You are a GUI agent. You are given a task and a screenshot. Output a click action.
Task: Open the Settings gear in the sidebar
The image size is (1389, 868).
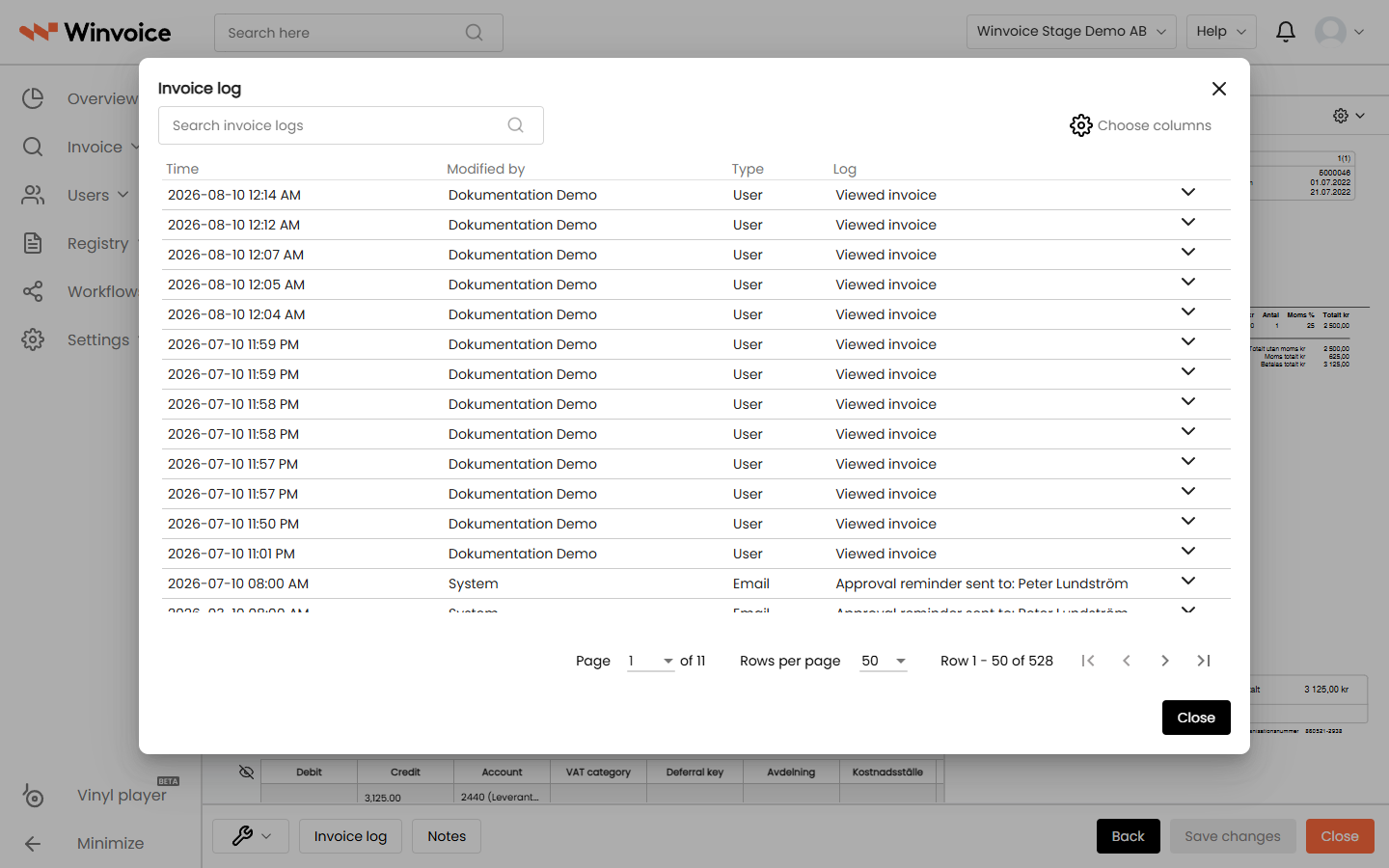click(33, 339)
